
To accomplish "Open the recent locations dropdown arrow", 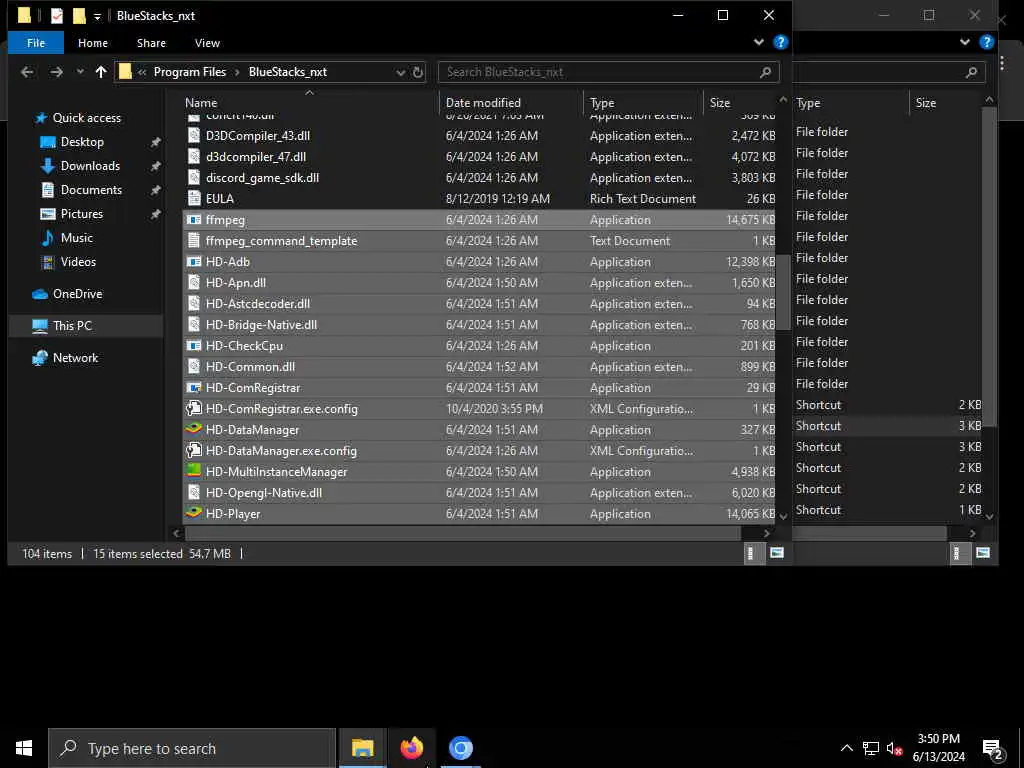I will coord(80,72).
